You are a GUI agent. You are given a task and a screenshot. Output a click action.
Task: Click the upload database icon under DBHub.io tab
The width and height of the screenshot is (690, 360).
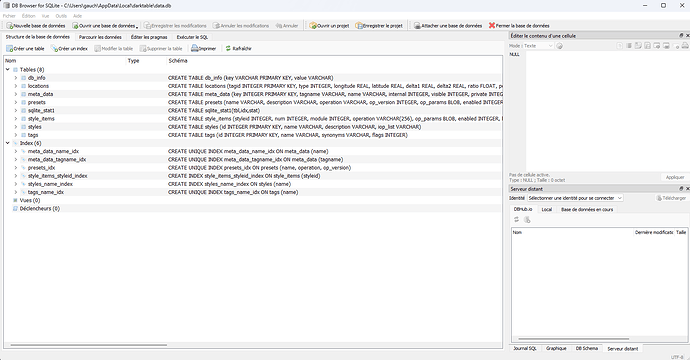tap(527, 220)
